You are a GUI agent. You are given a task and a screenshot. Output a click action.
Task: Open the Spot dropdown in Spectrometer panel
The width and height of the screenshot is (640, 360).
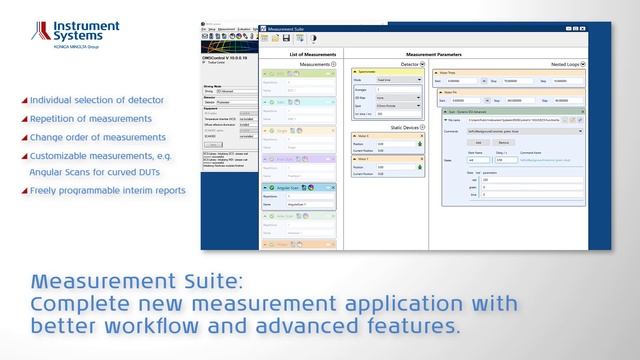399,106
